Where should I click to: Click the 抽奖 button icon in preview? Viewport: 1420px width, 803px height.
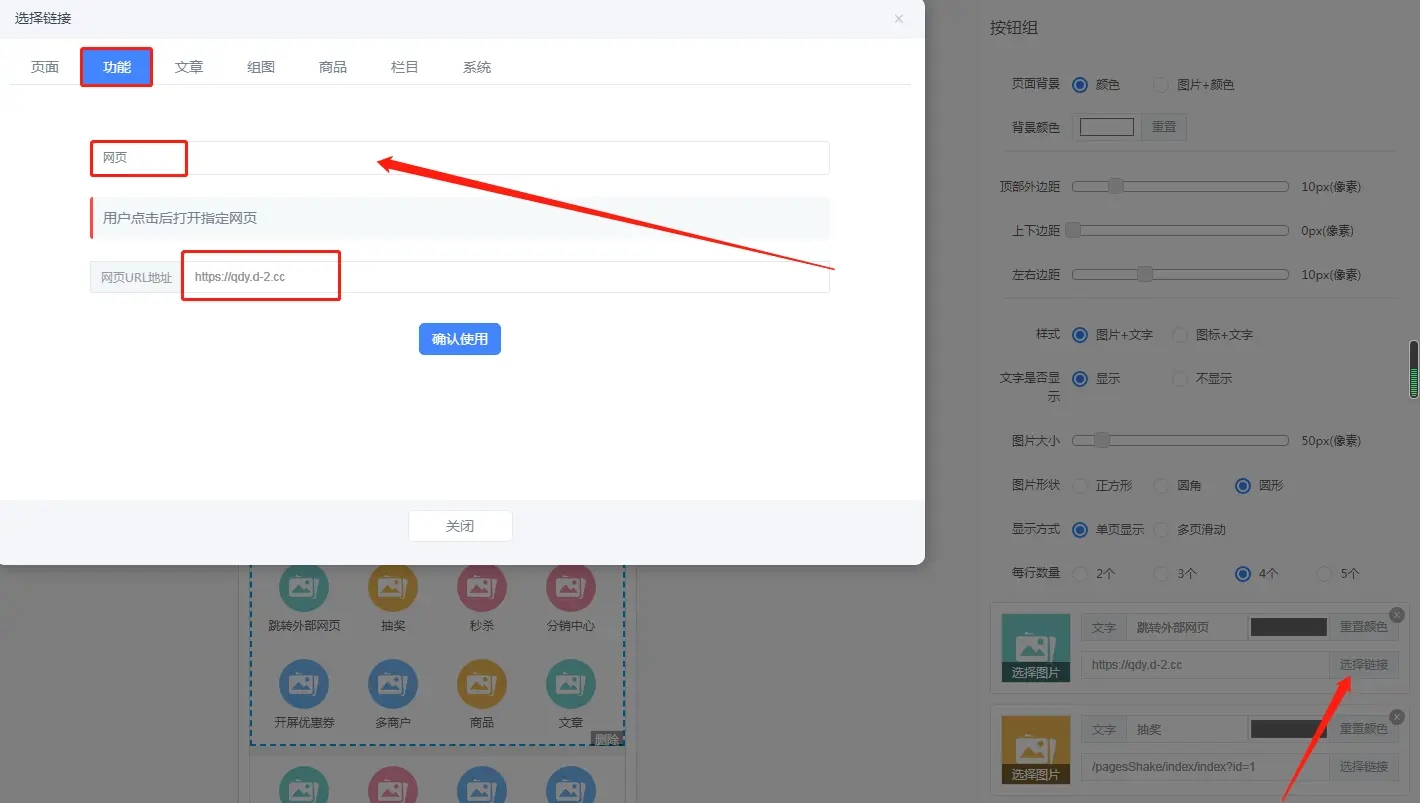393,588
